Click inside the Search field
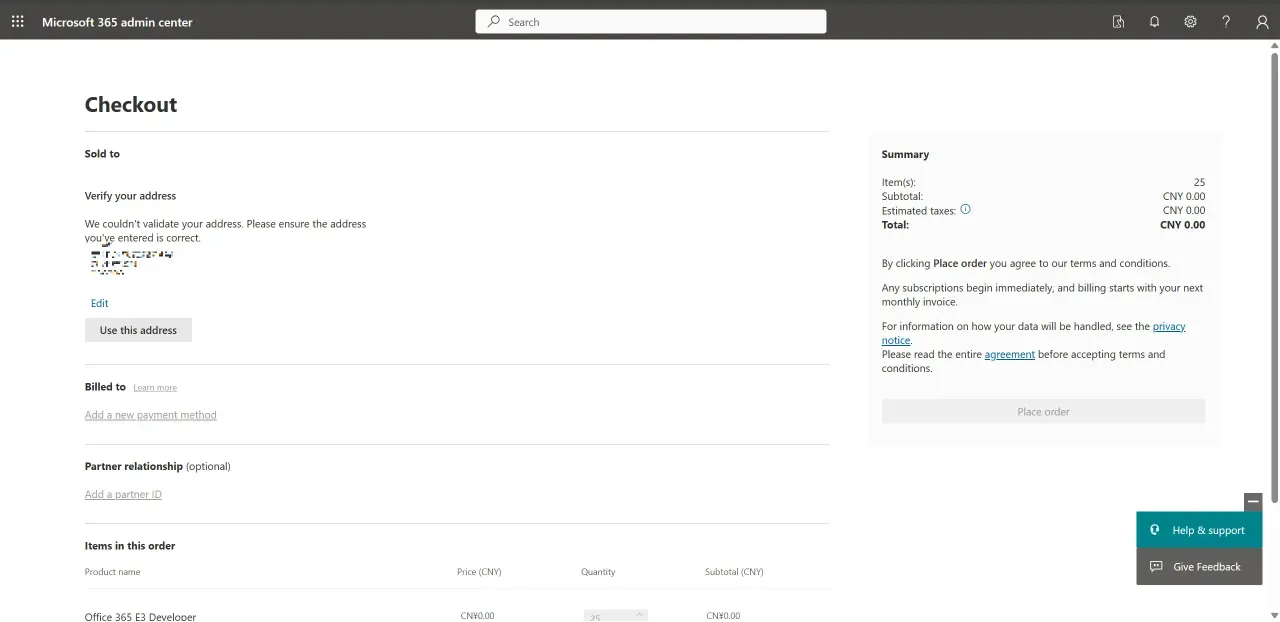The height and width of the screenshot is (622, 1280). point(651,21)
